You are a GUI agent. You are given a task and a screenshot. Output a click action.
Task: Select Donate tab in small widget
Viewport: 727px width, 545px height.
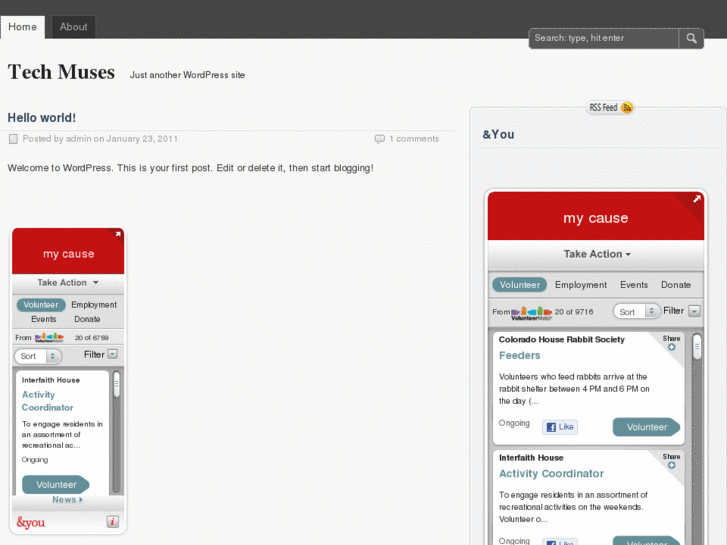point(87,319)
